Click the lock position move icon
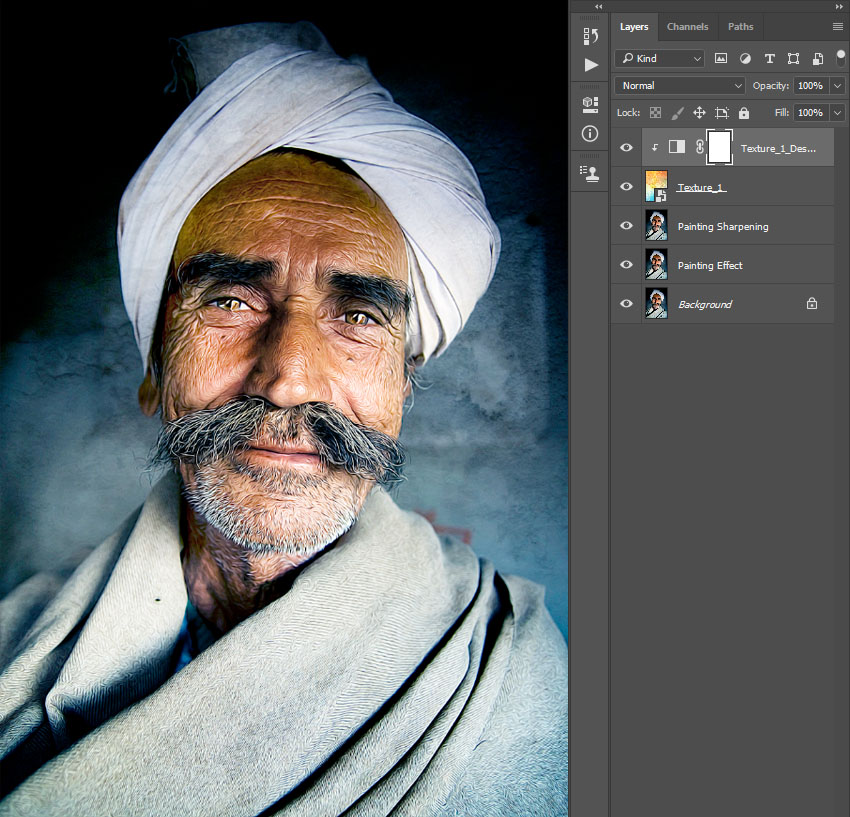Image resolution: width=850 pixels, height=817 pixels. (x=699, y=113)
